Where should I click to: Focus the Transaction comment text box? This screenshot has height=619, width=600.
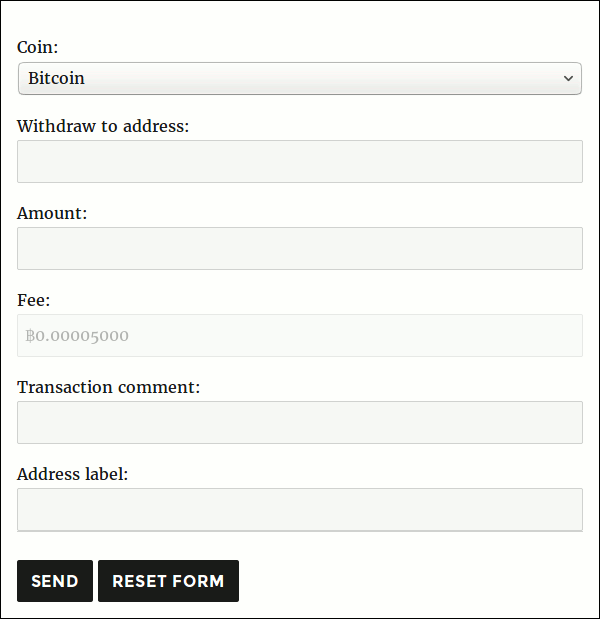pyautogui.click(x=299, y=422)
